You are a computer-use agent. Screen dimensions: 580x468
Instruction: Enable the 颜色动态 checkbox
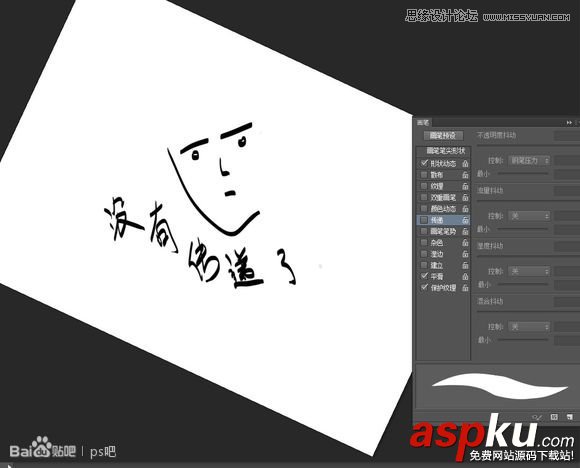424,208
